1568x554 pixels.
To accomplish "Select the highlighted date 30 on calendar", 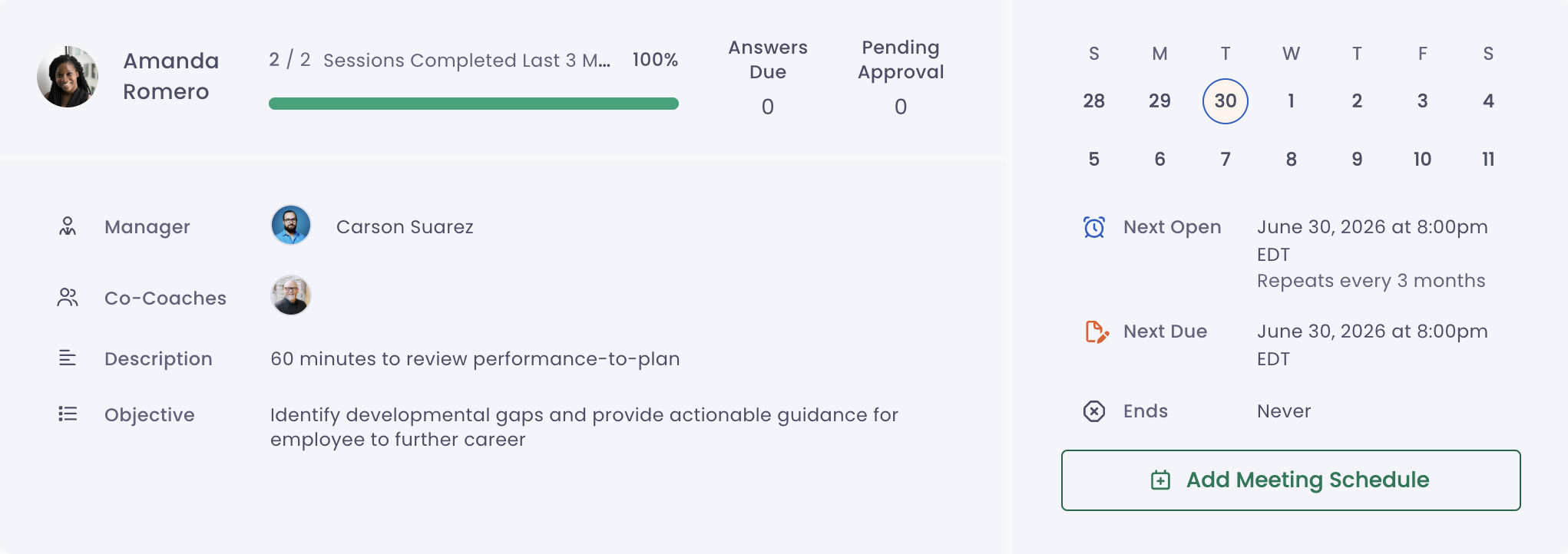I will point(1226,101).
